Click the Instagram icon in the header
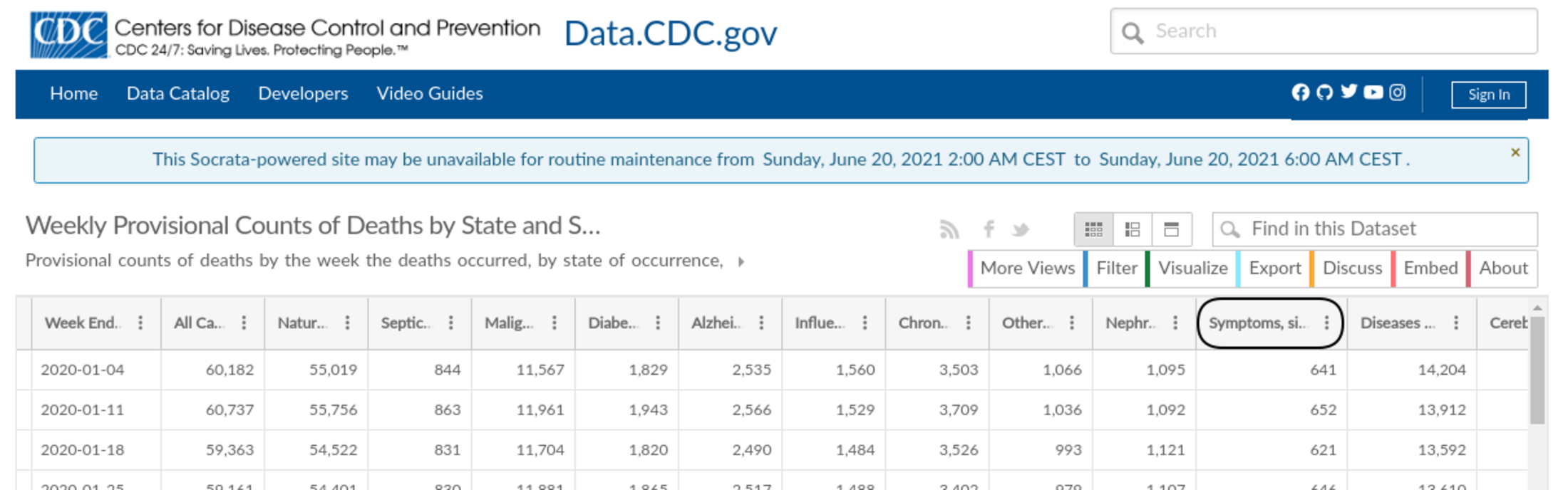Image resolution: width=1568 pixels, height=490 pixels. point(1398,93)
